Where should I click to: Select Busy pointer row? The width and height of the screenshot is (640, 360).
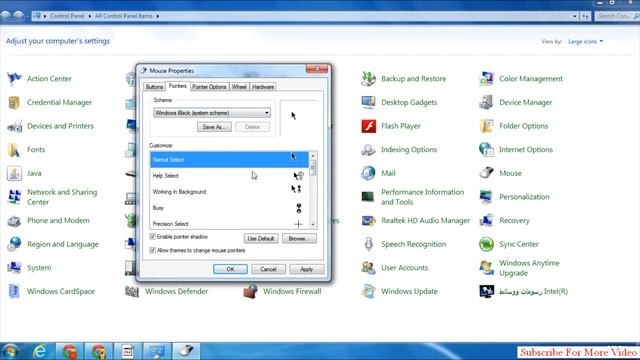229,208
